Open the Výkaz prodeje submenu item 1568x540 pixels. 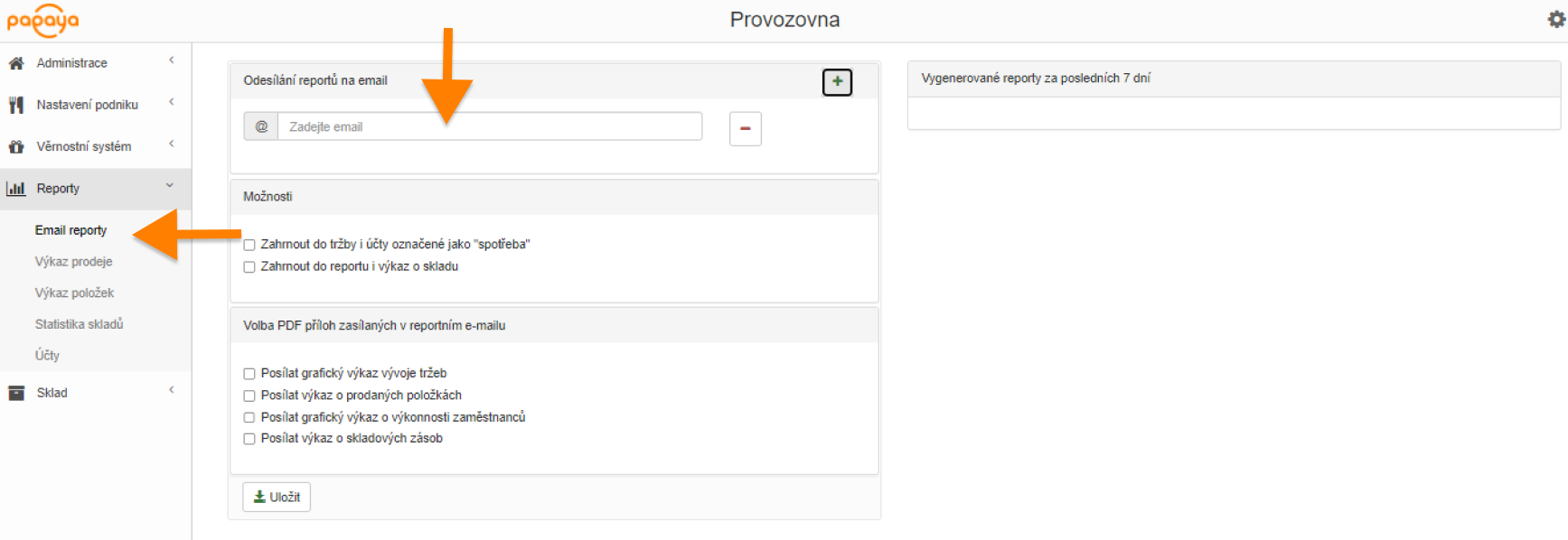73,262
